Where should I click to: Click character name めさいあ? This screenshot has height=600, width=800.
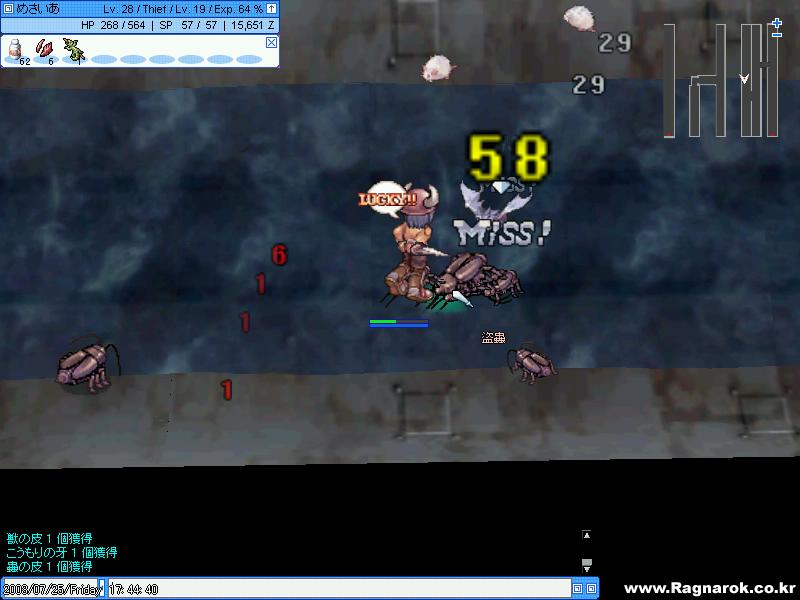point(38,9)
